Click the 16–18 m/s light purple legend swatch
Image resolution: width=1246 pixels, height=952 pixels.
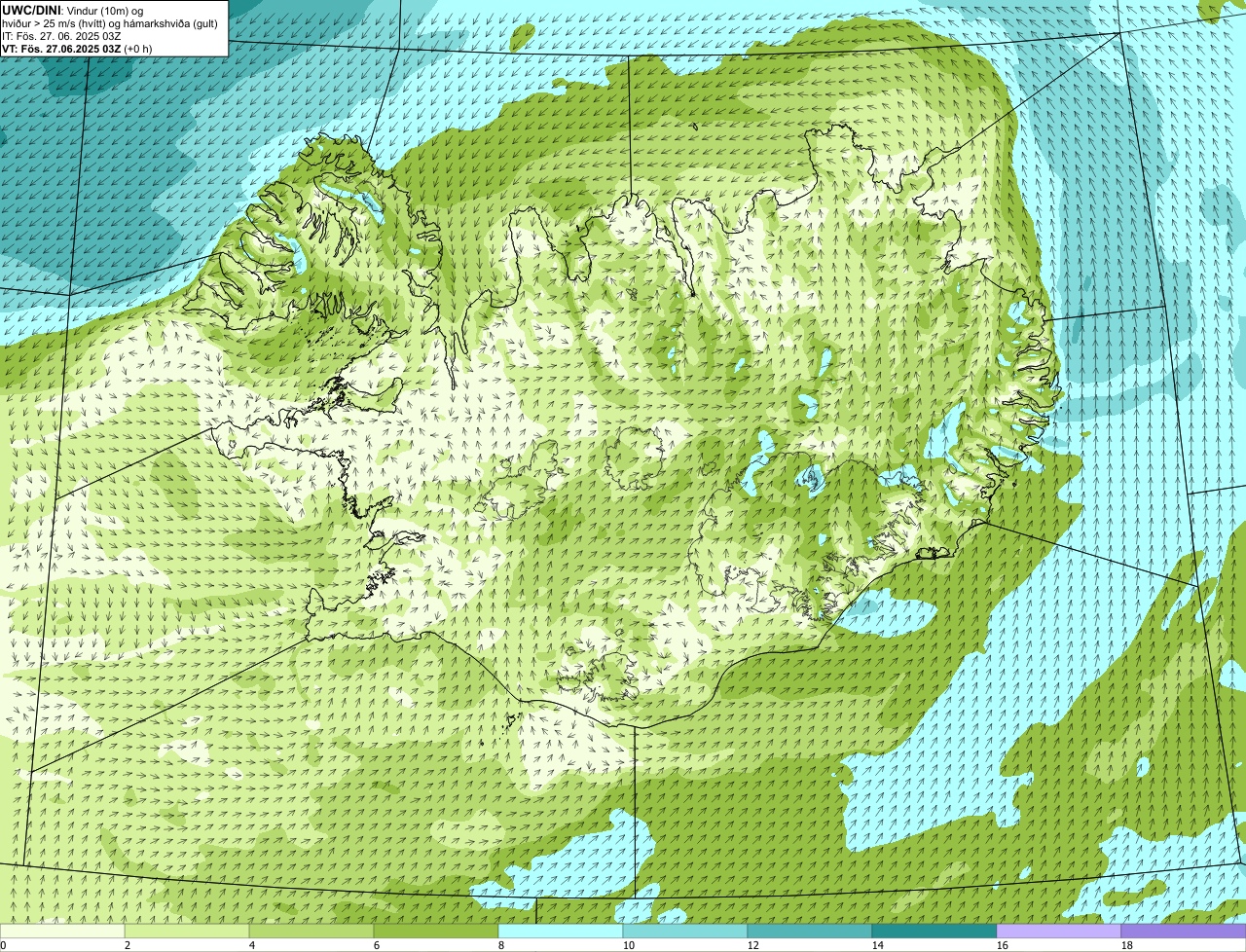click(x=1059, y=931)
